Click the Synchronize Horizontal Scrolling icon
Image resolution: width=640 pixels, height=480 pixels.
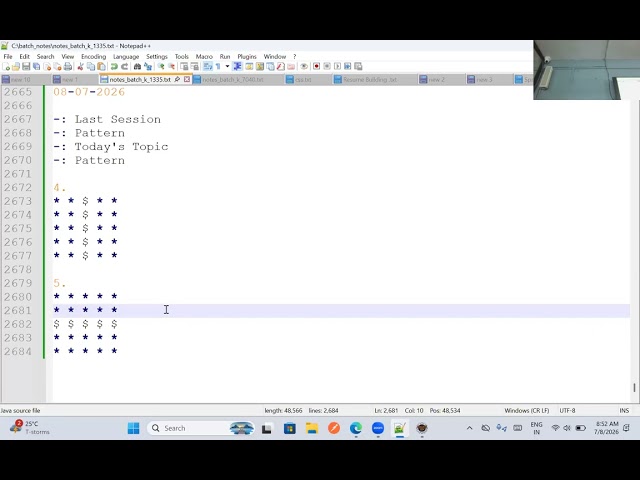coord(194,66)
